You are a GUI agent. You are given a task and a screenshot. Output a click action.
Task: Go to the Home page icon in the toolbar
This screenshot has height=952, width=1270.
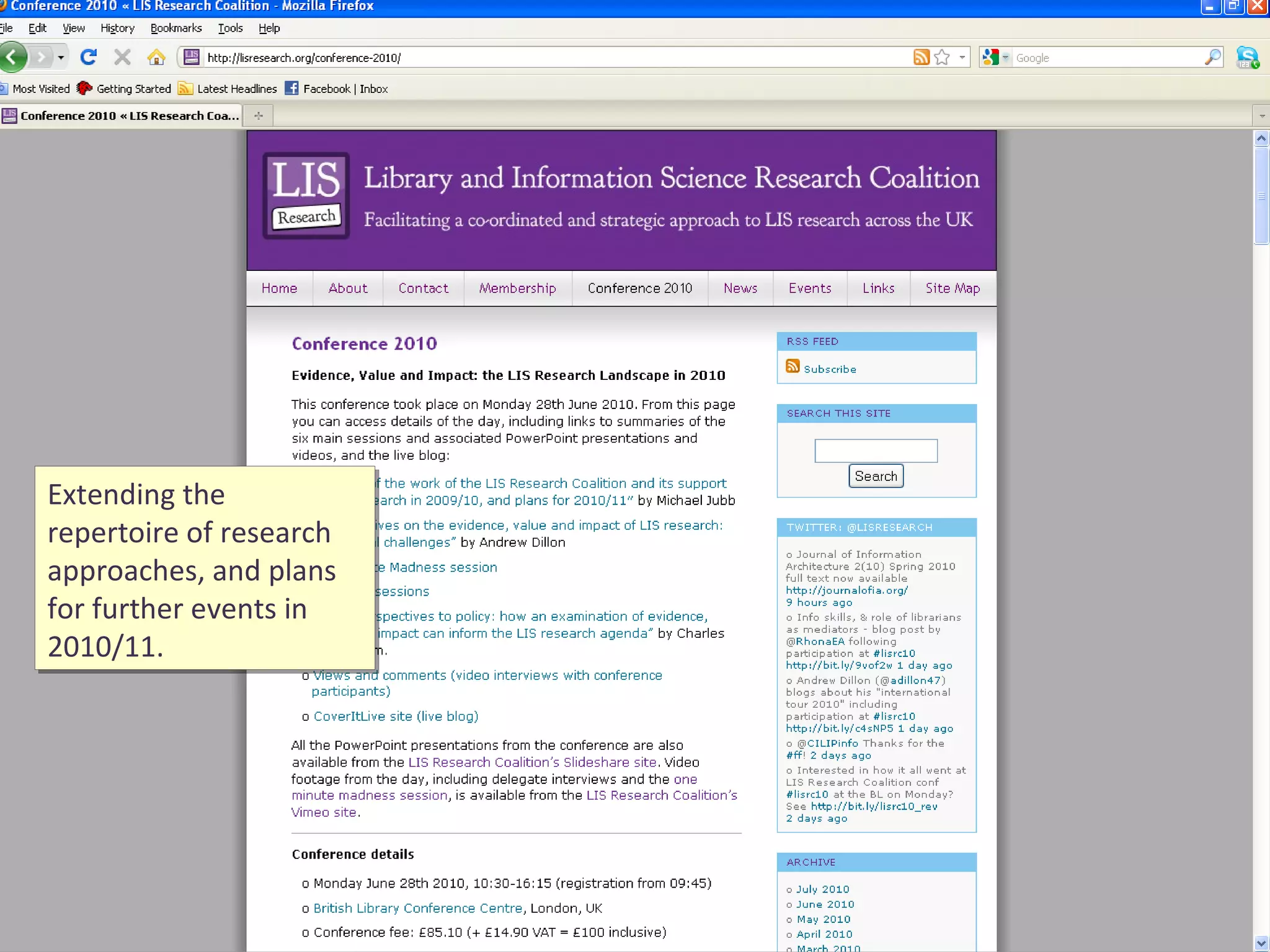[x=156, y=58]
